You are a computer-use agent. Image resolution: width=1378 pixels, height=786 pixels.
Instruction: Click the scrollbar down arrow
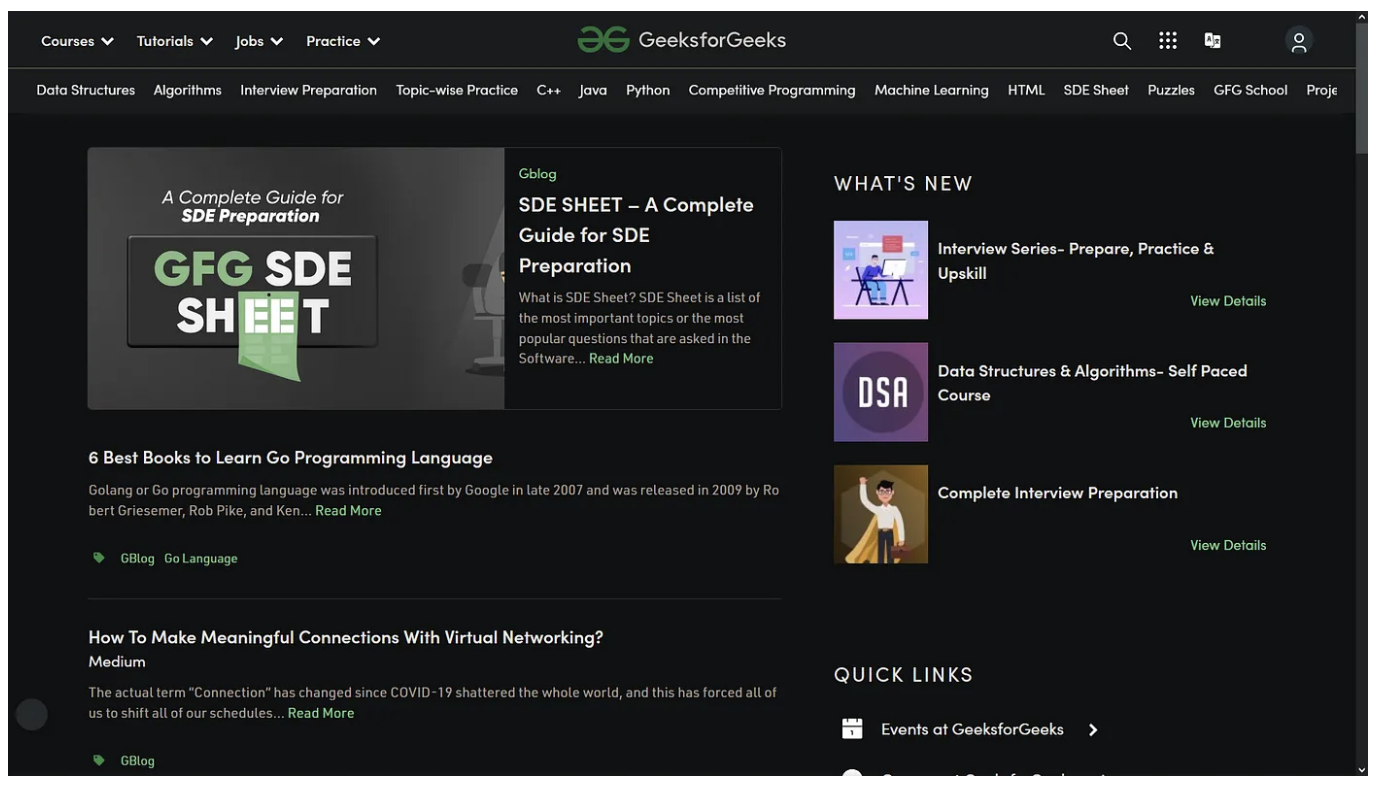[1362, 770]
